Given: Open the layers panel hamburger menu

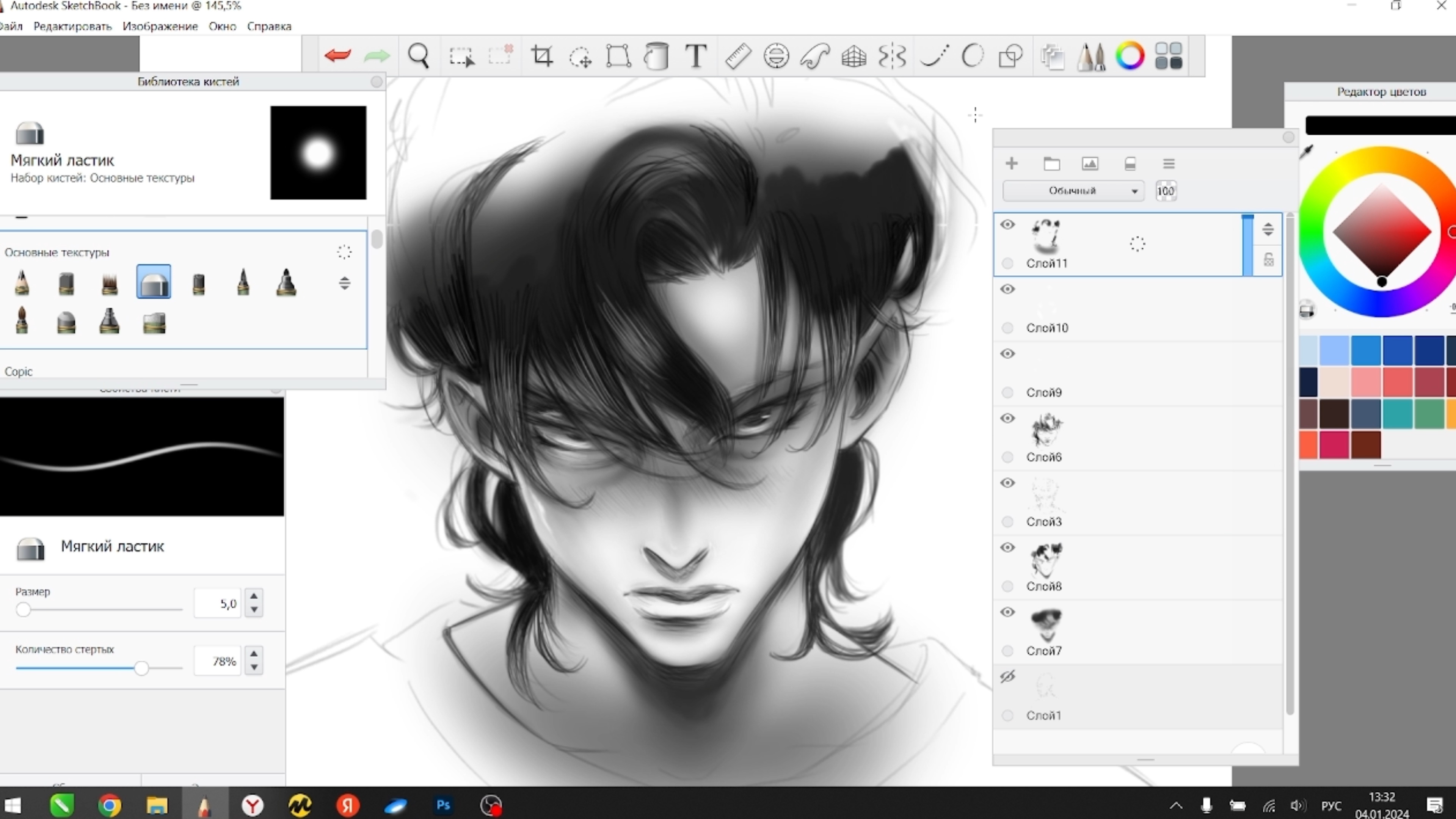Looking at the screenshot, I should tap(1169, 164).
